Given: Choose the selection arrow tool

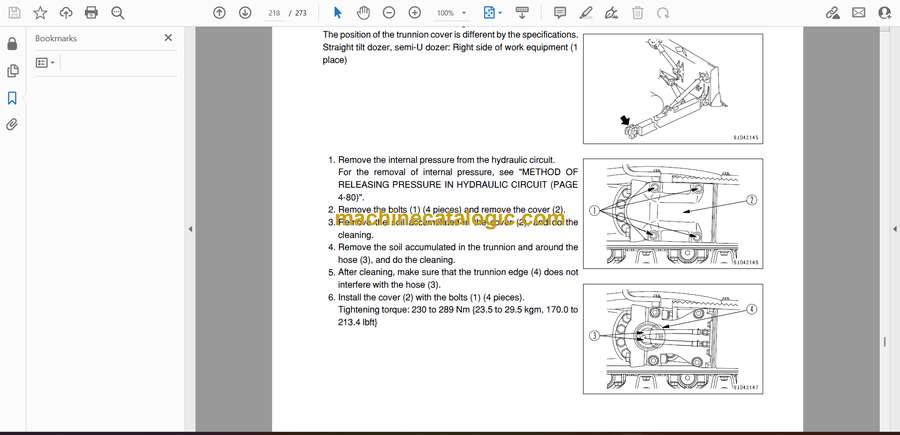Looking at the screenshot, I should [x=338, y=13].
